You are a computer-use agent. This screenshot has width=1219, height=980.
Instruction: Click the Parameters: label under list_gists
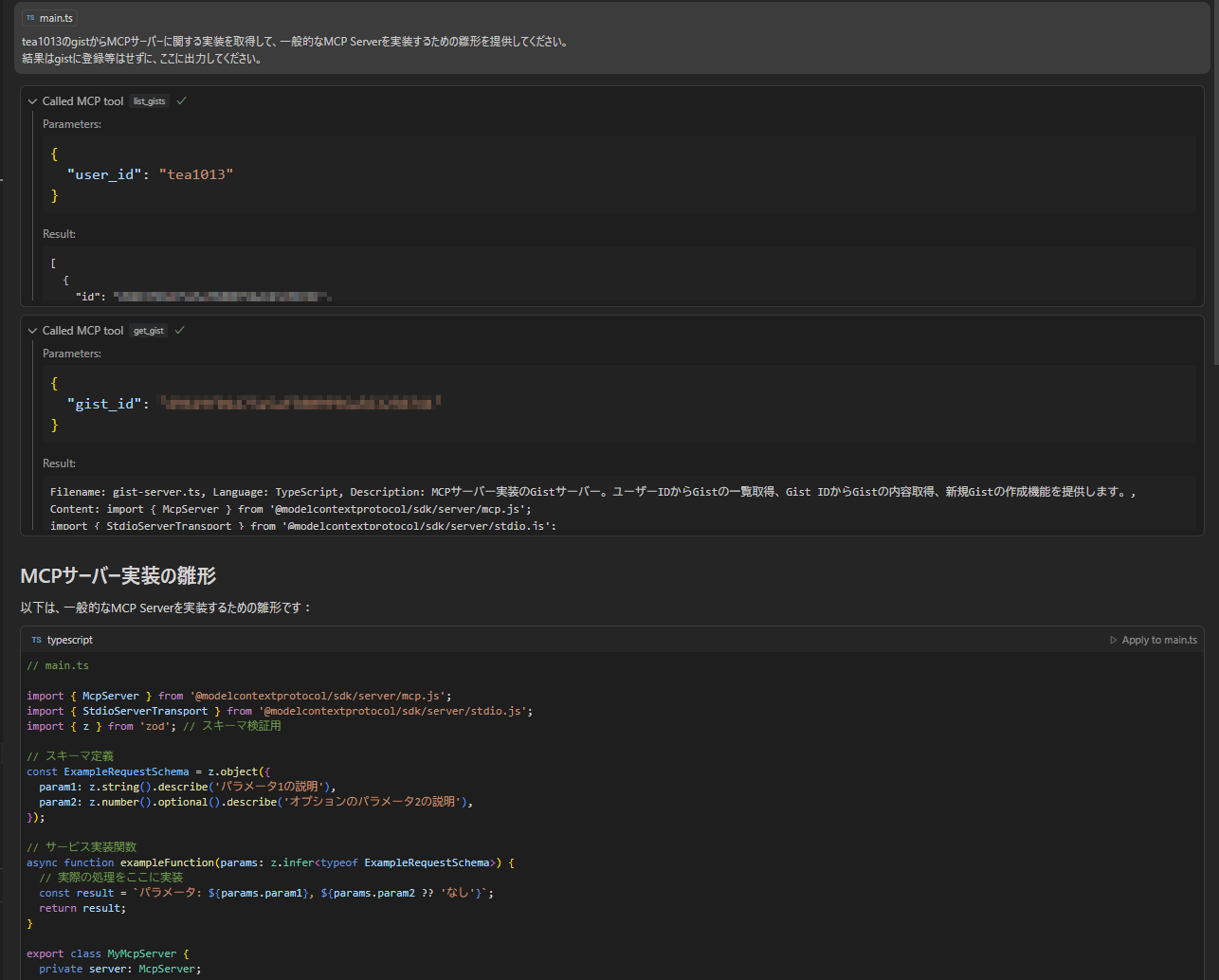[x=72, y=124]
